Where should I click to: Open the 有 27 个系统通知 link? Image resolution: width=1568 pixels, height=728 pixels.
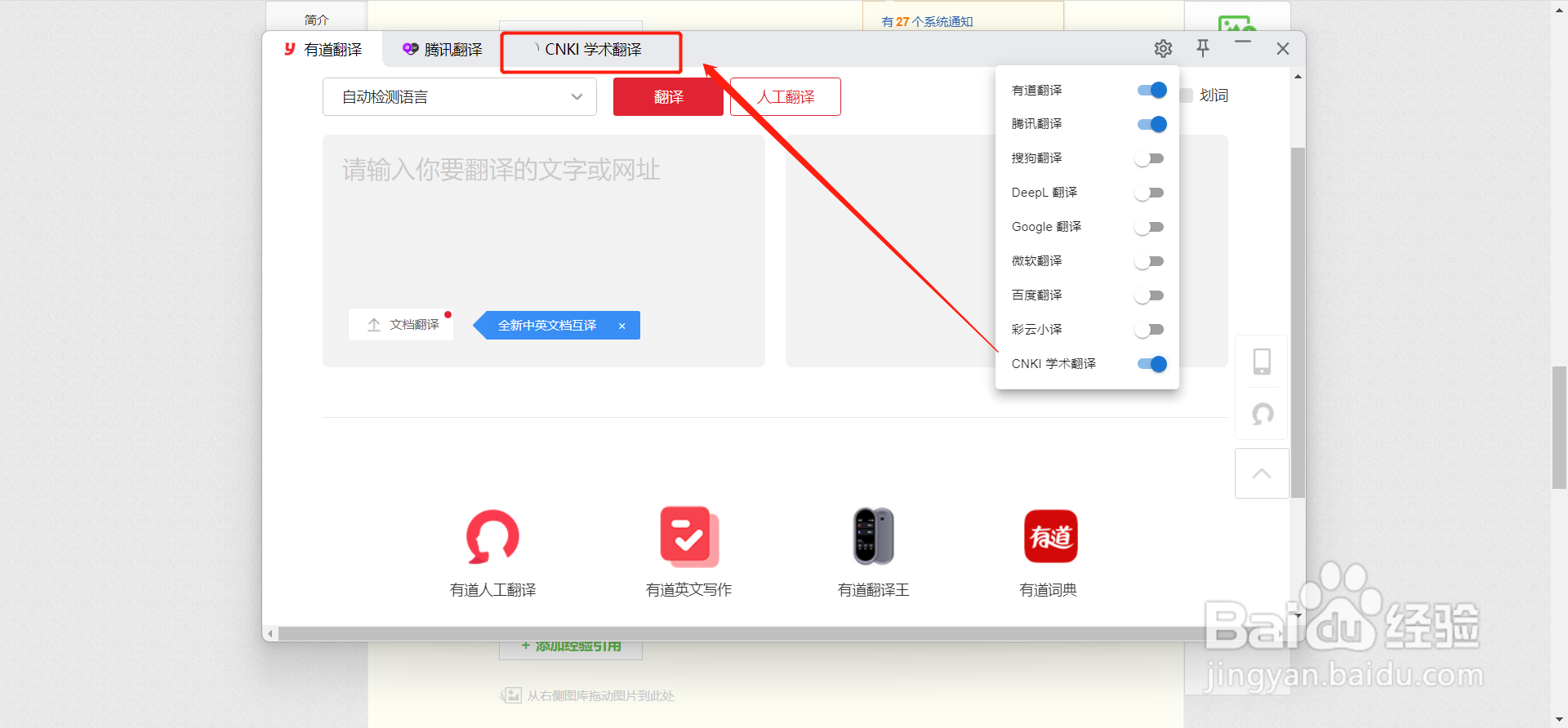click(927, 22)
